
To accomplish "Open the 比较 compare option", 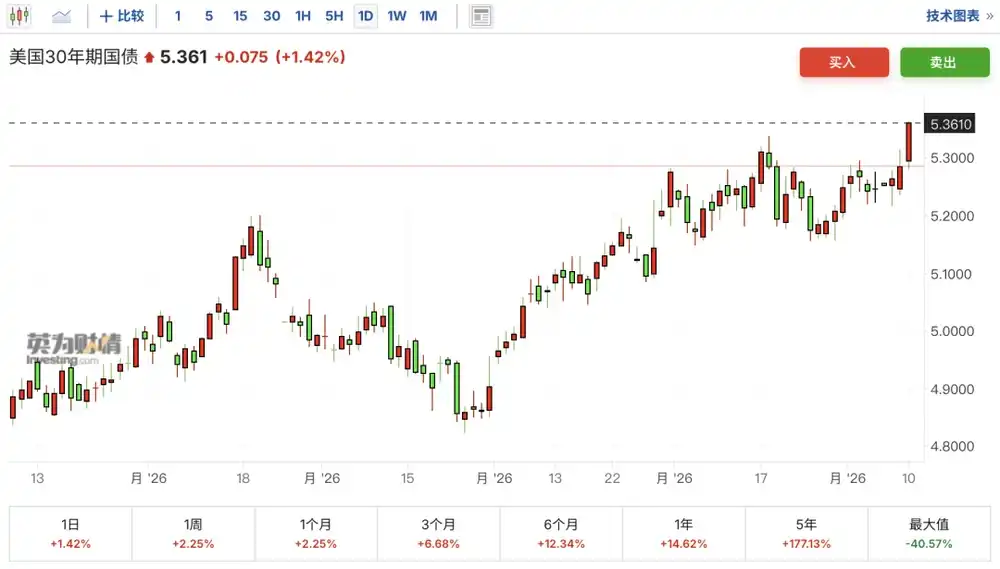I will coord(122,16).
